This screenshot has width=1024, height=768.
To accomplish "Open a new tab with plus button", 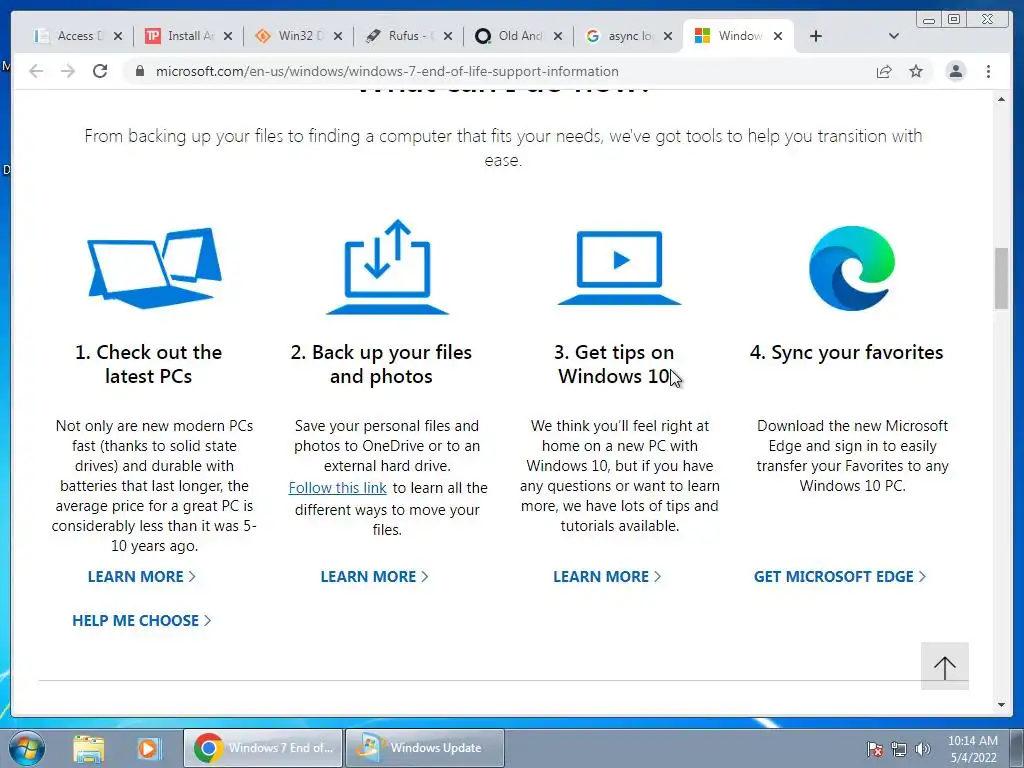I will pos(816,36).
